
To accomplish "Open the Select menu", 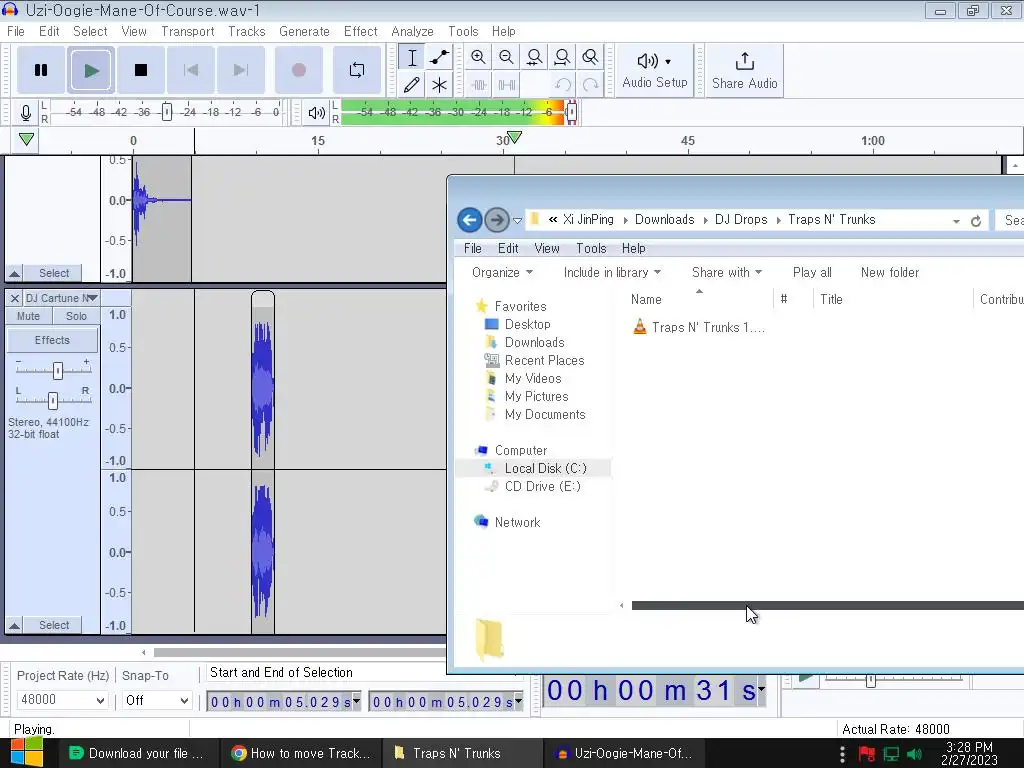I will (x=90, y=31).
